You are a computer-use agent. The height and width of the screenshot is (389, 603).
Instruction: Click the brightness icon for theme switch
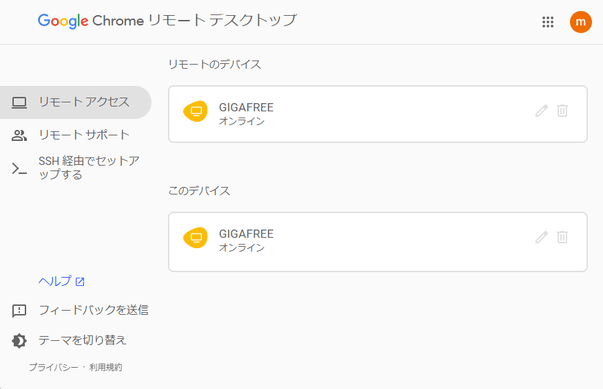(x=19, y=341)
